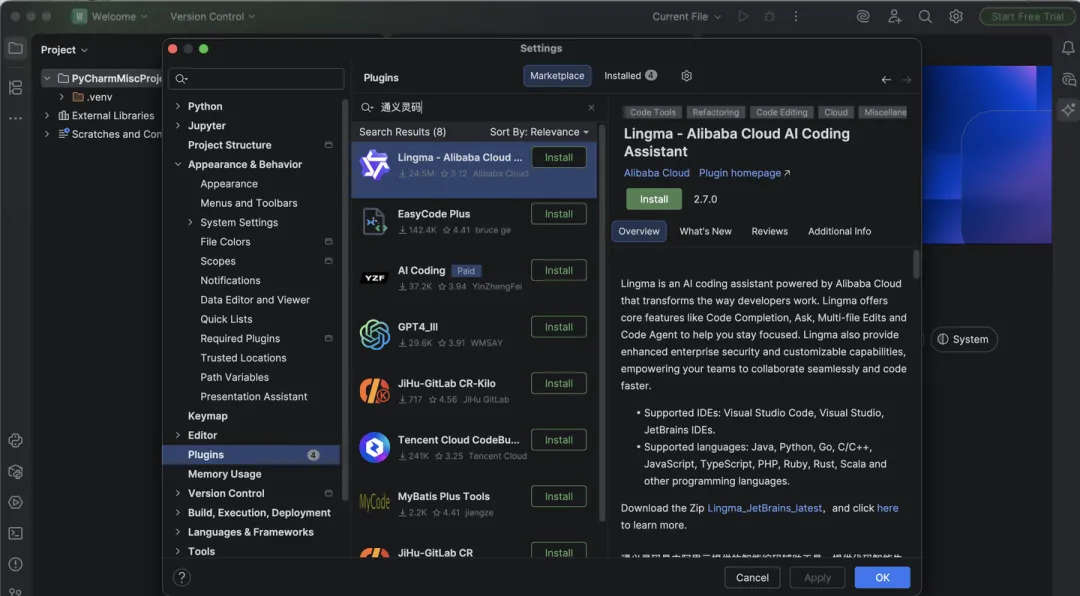Viewport: 1080px width, 596px height.
Task: Expand Languages & Frameworks node
Action: tap(178, 531)
